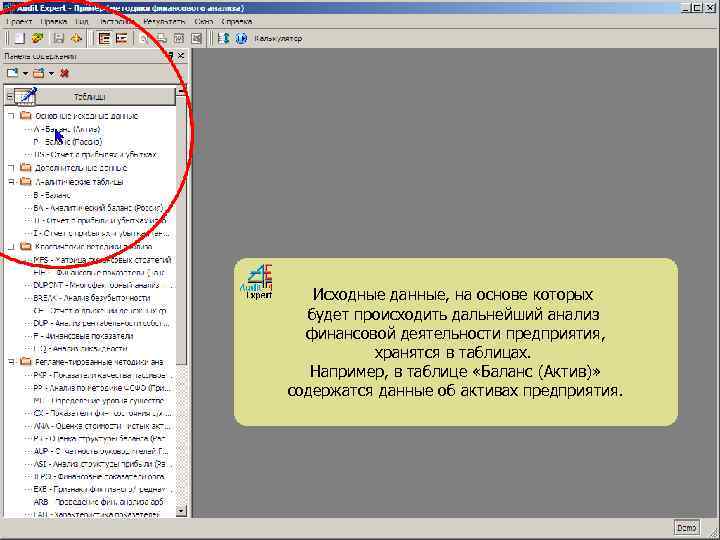Select the B - Баланс analytical table
The height and width of the screenshot is (540, 720).
click(x=52, y=195)
